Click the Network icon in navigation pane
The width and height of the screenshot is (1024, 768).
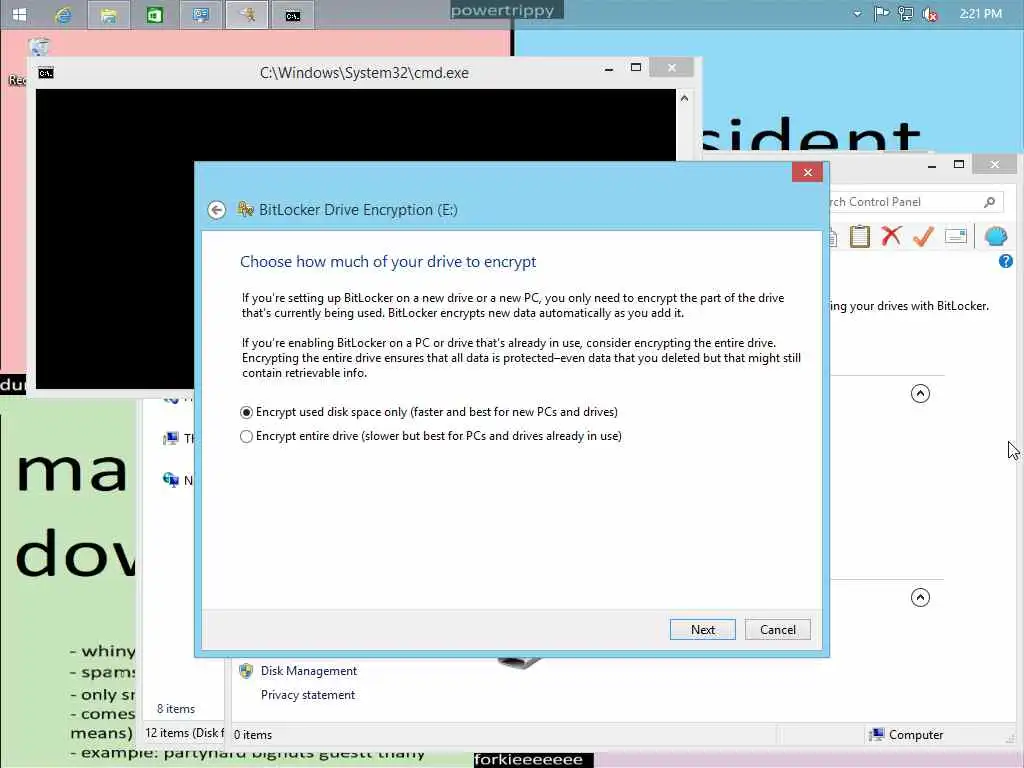pyautogui.click(x=170, y=480)
